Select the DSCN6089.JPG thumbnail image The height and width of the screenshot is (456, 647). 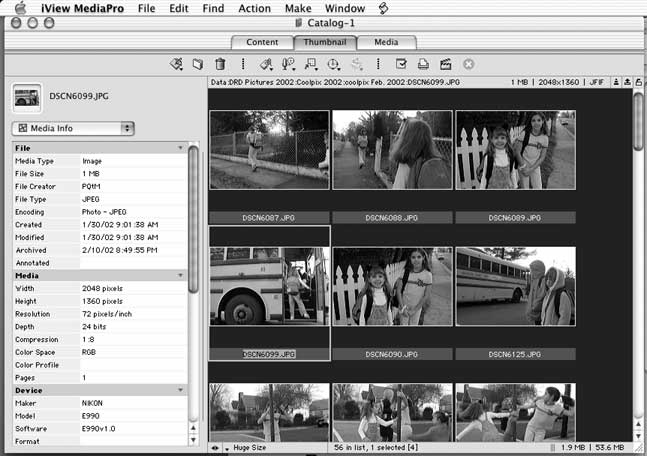(x=515, y=150)
